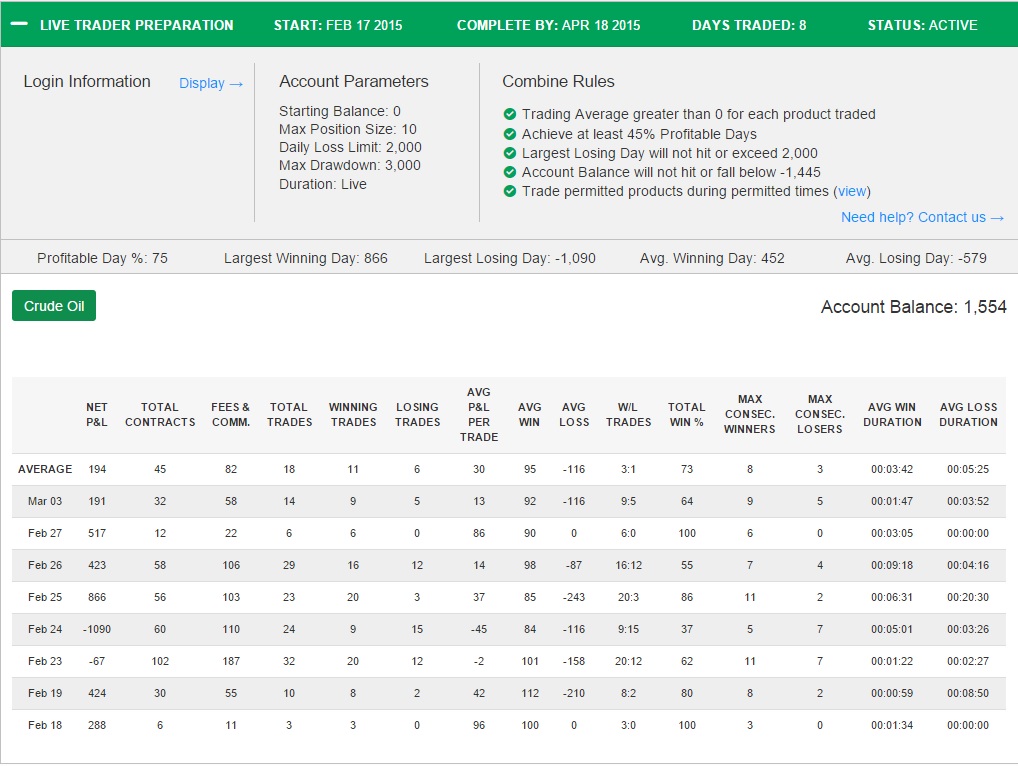Click the Daily Loss Limit: 2,000 parameter
1018x766 pixels.
[x=350, y=147]
